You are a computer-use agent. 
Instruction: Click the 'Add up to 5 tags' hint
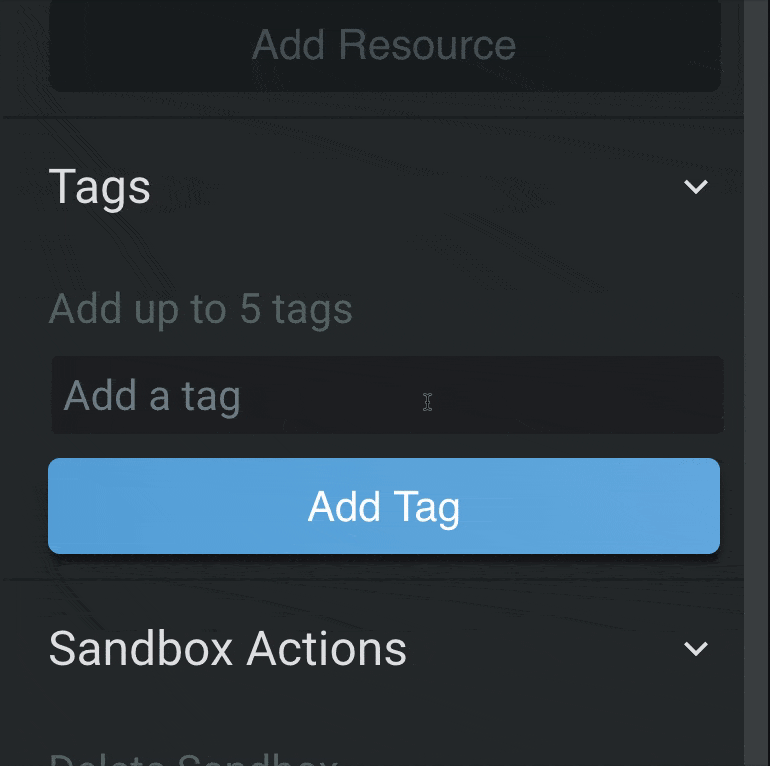(x=200, y=309)
